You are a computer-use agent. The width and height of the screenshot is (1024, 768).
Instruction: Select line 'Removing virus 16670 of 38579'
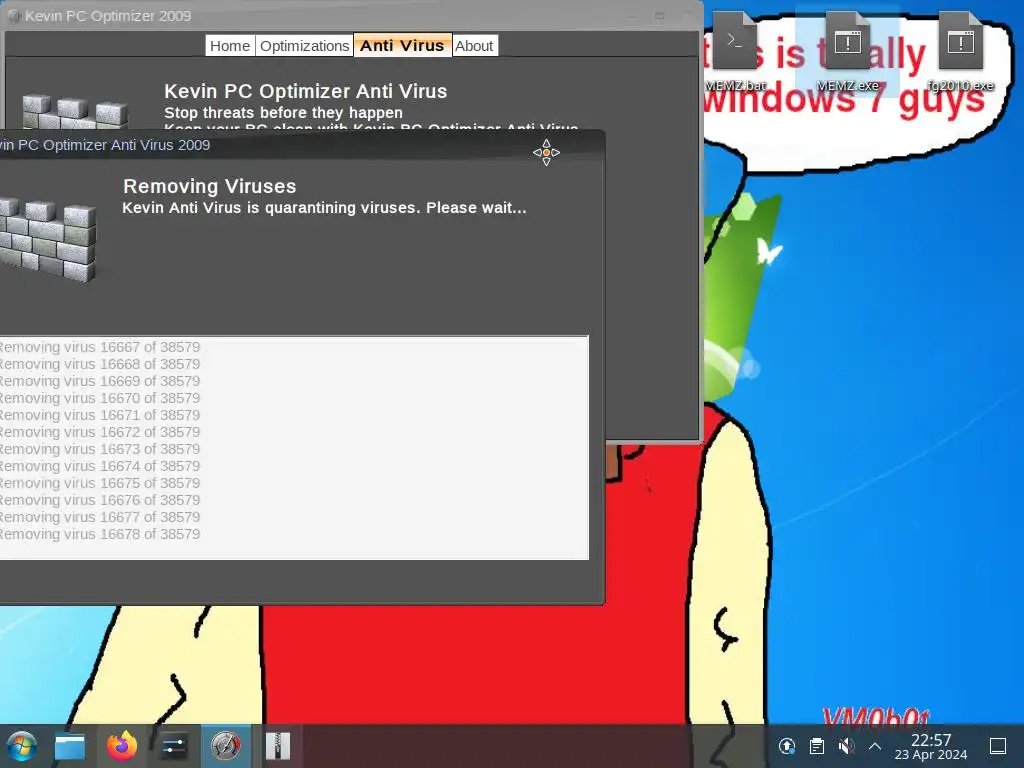99,398
